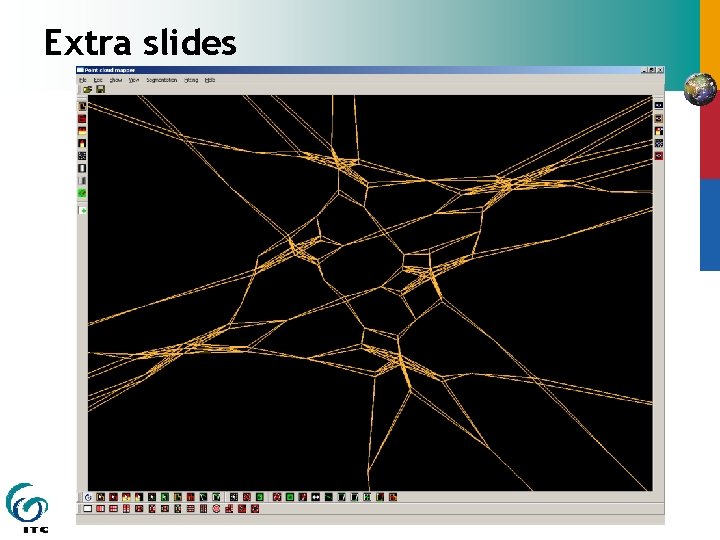
Task: Click the dark blue icon heading the right toolbar
Action: pyautogui.click(x=659, y=106)
